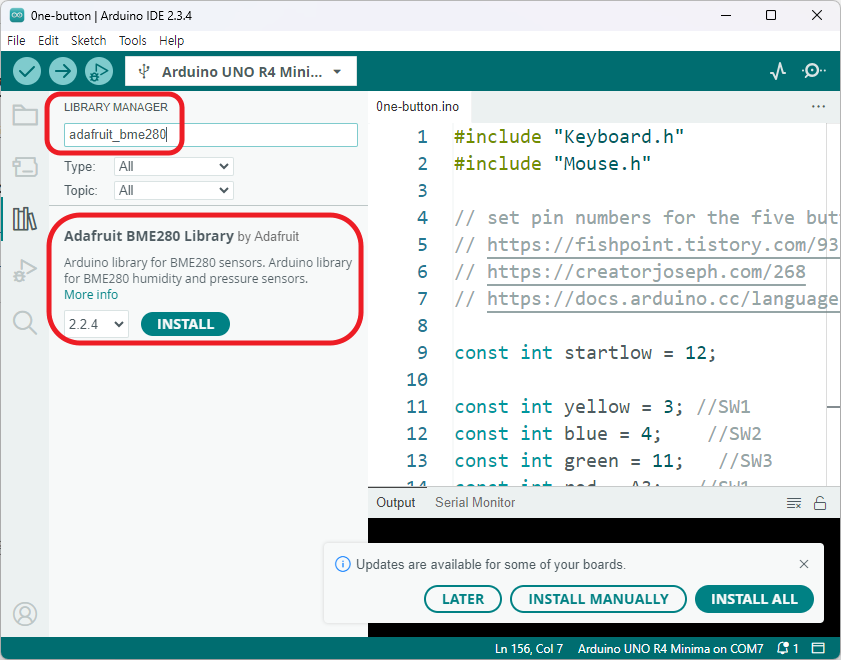
Task: Open the Sketch menu
Action: tap(88, 41)
